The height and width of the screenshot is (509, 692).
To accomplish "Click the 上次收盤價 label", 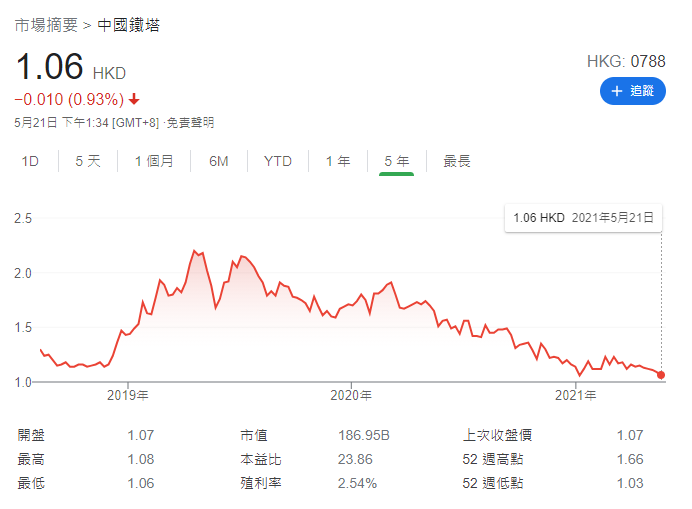I will pyautogui.click(x=497, y=435).
